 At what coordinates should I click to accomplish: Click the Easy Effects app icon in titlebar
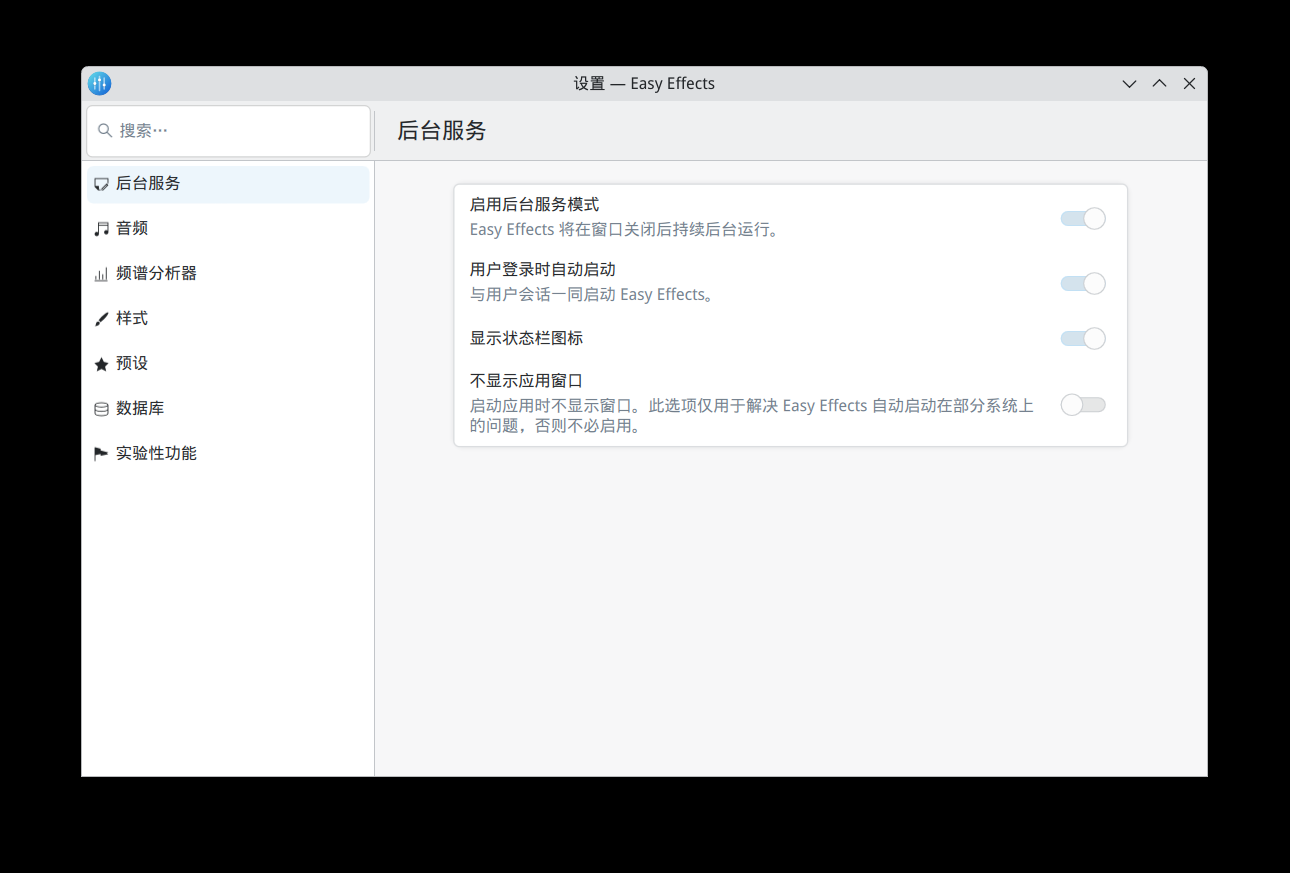tap(99, 84)
